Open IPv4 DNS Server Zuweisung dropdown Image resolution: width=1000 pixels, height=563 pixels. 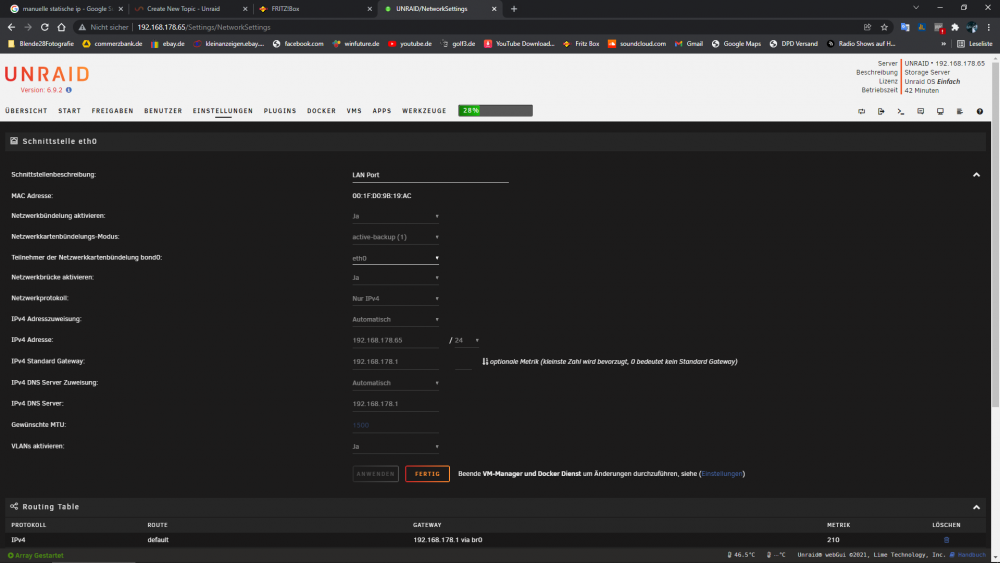point(395,383)
